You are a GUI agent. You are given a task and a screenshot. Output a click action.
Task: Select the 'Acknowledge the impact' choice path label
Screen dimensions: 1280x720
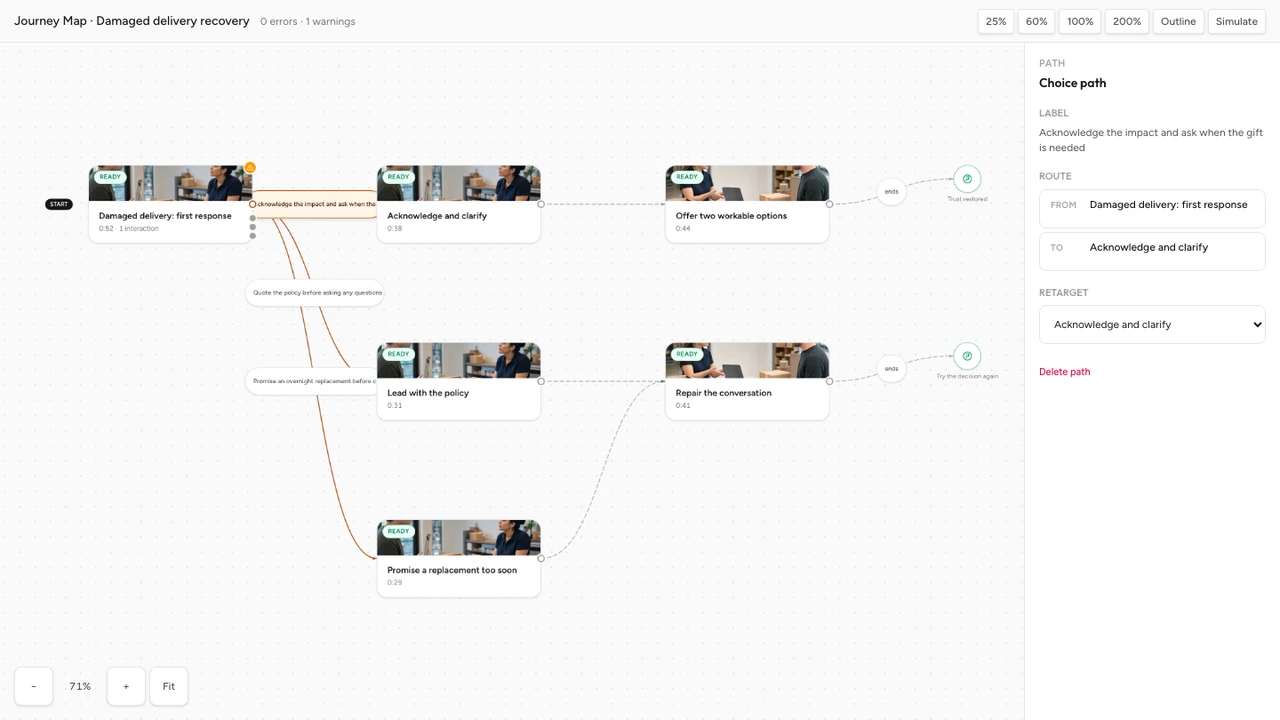[314, 204]
